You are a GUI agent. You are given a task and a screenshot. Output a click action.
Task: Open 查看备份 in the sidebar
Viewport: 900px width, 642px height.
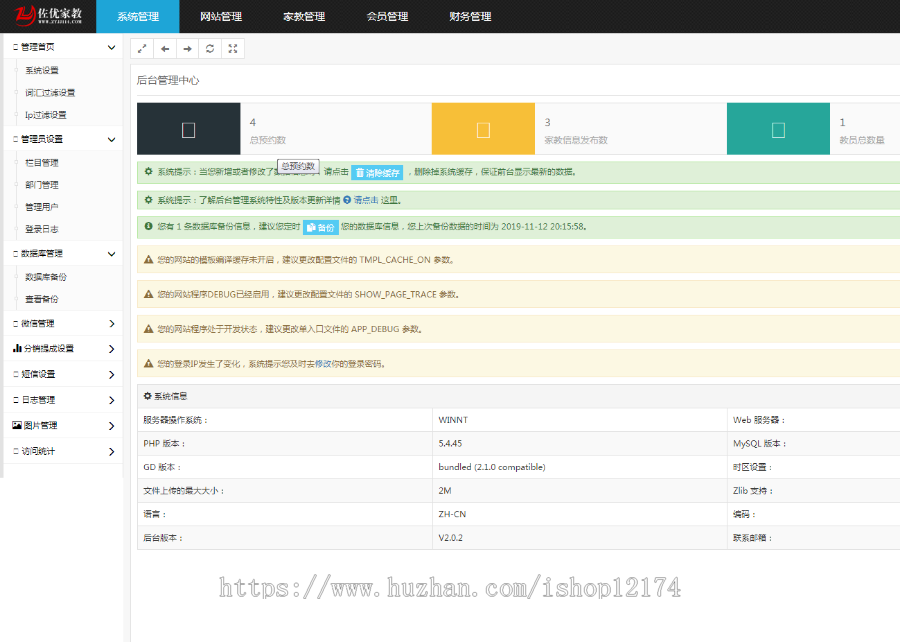(42, 299)
